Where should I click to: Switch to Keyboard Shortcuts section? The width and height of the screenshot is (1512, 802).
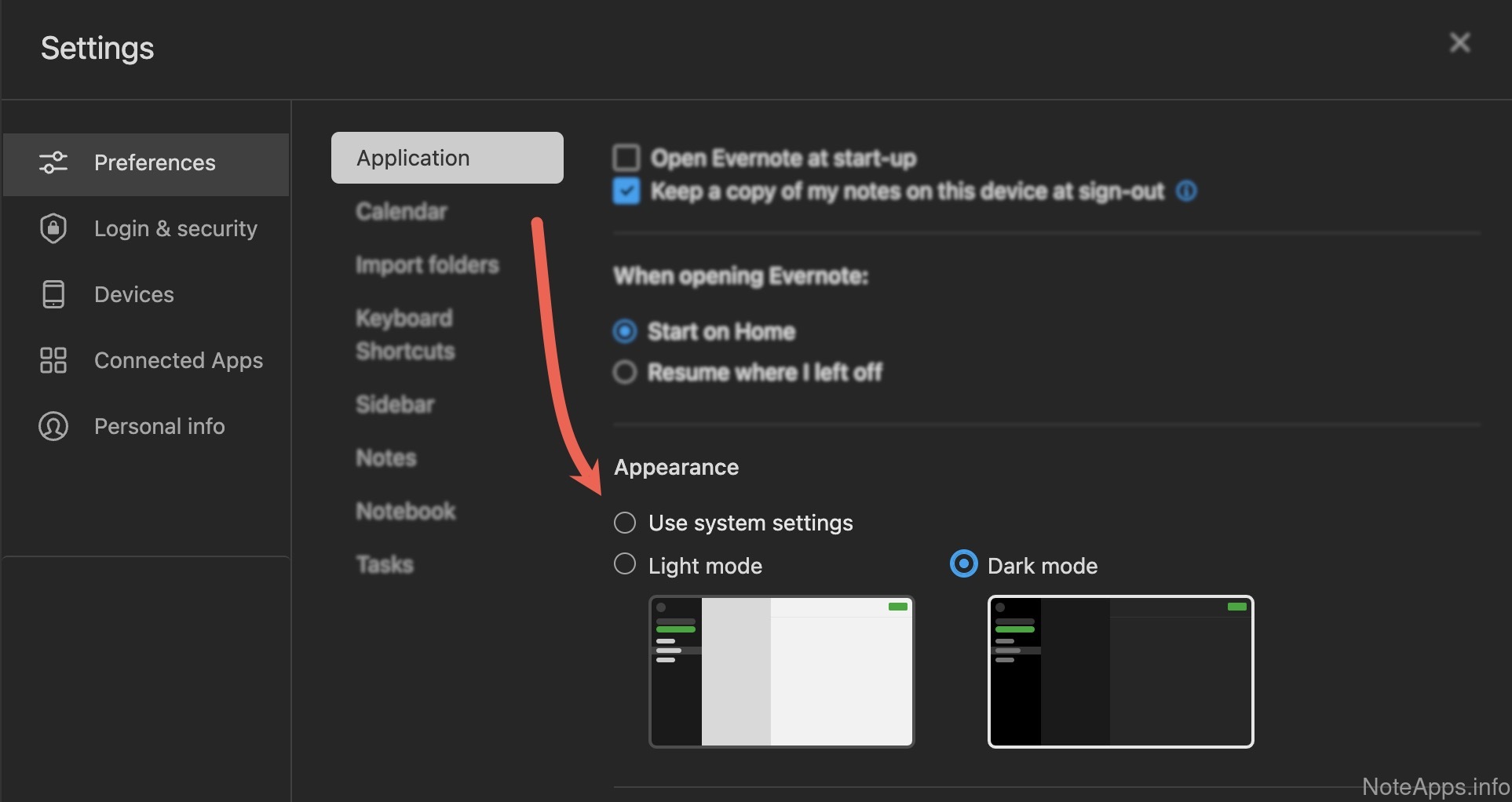tap(405, 334)
